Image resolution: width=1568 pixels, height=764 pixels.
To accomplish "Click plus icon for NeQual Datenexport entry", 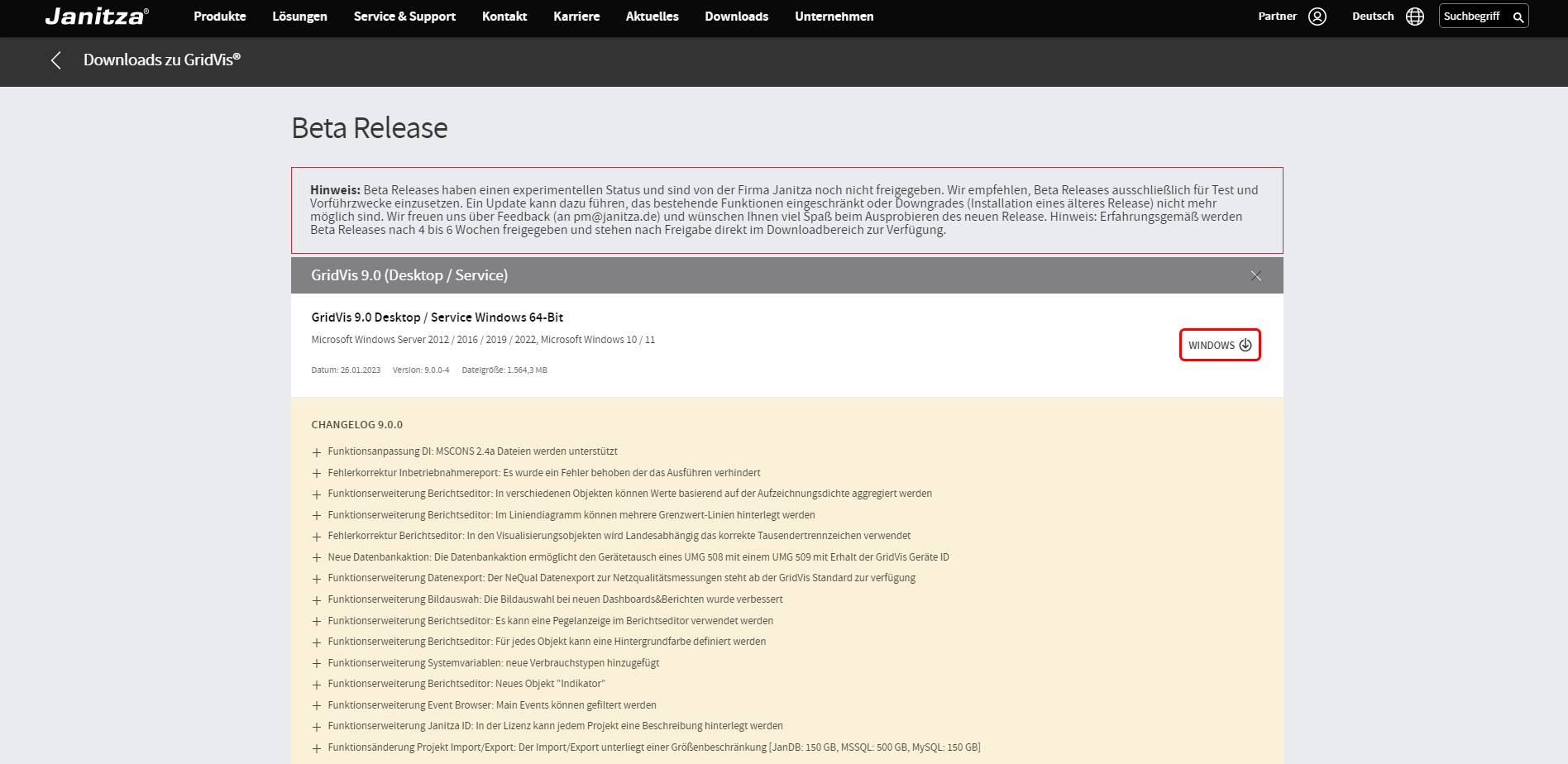I will tap(316, 579).
